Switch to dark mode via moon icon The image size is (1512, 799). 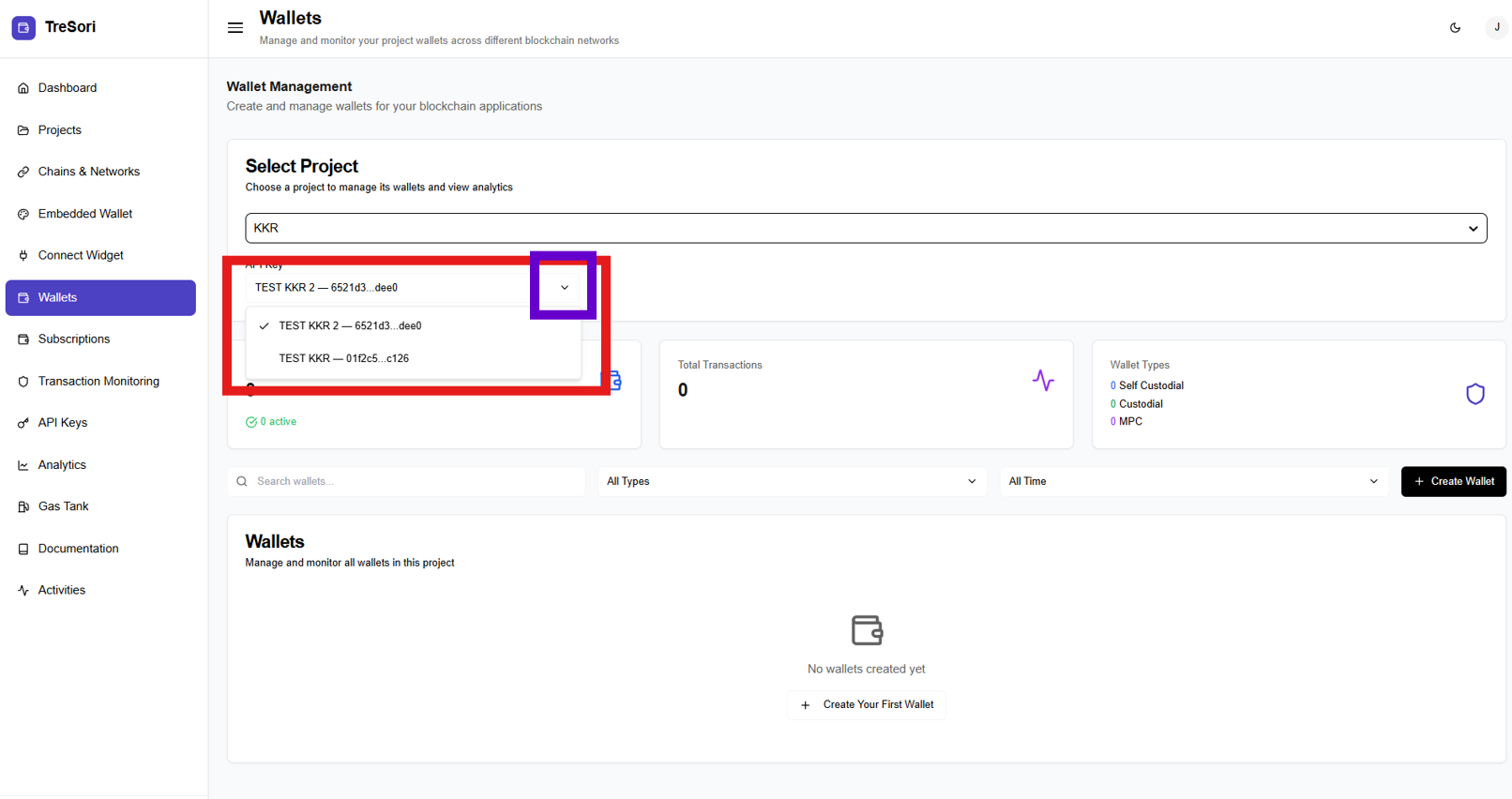pos(1455,28)
